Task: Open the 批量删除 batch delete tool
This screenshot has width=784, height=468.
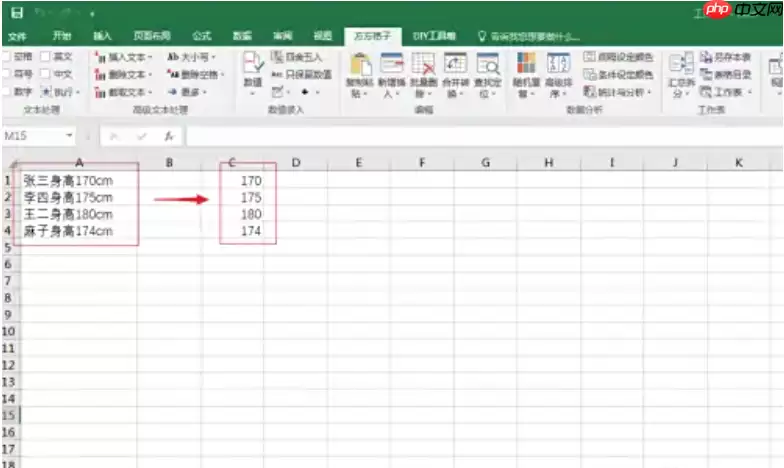Action: tap(424, 76)
